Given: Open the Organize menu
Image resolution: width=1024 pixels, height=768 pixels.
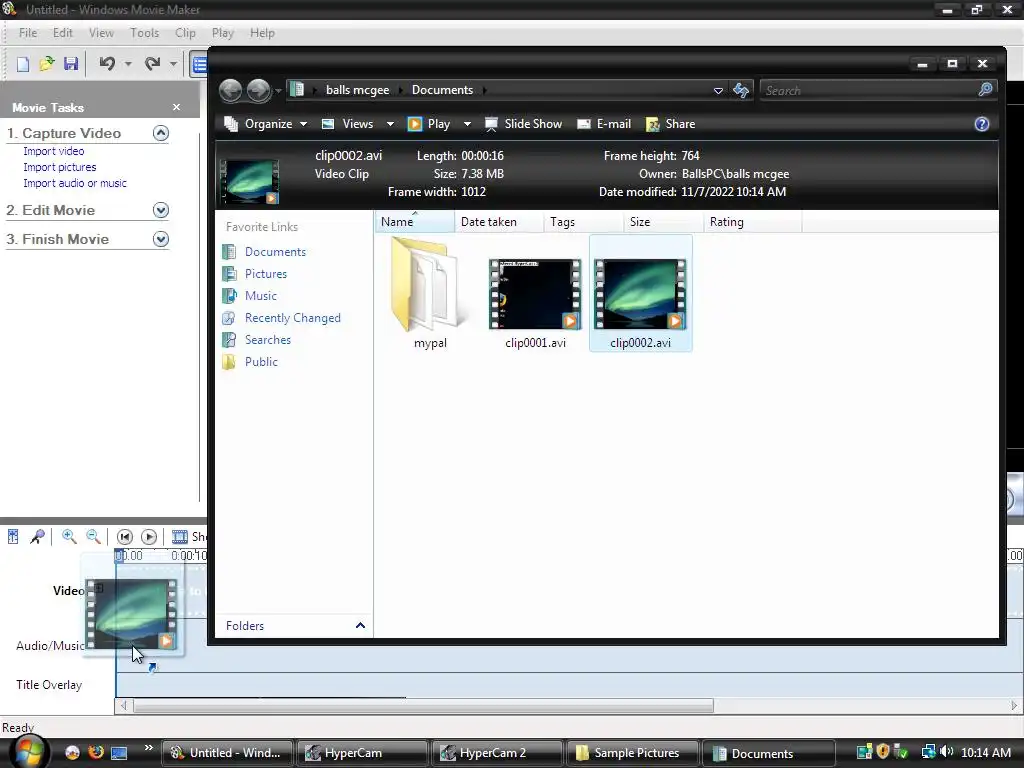Looking at the screenshot, I should pyautogui.click(x=265, y=124).
